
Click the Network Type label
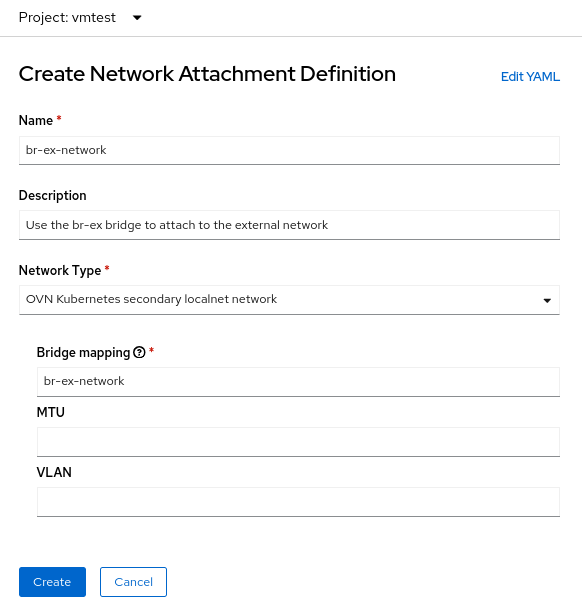tap(60, 270)
